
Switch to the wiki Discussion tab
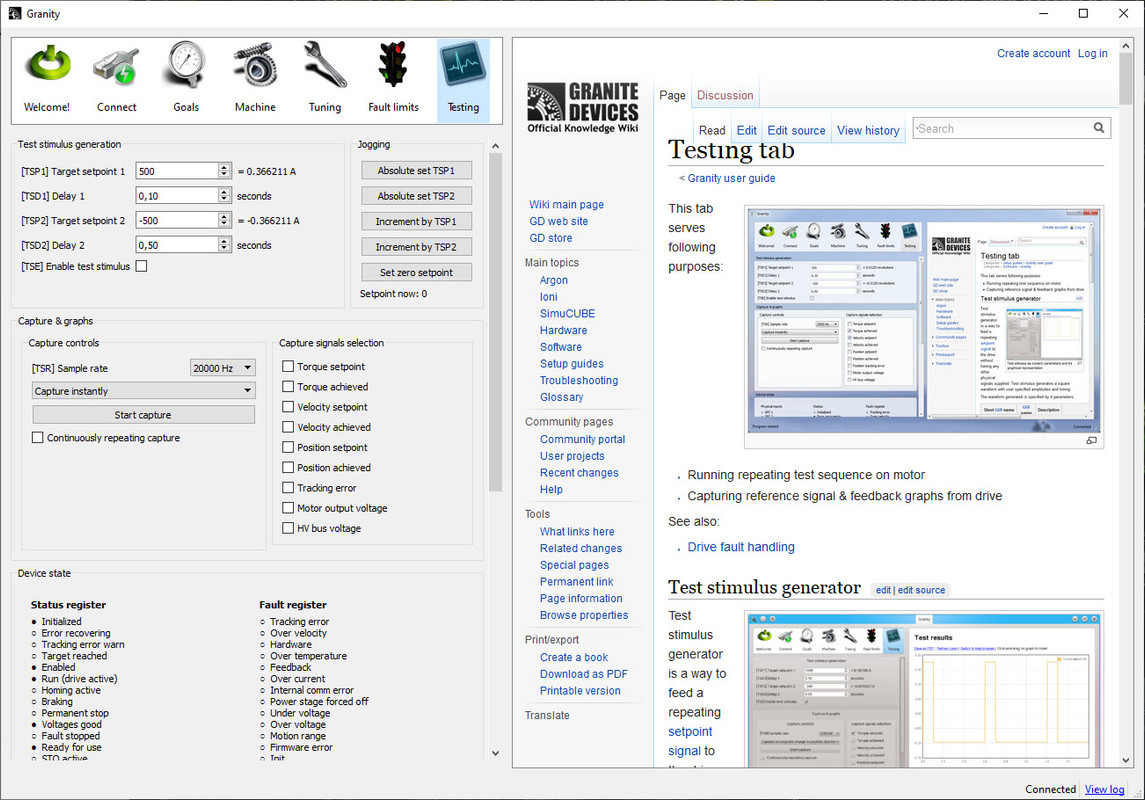click(724, 95)
